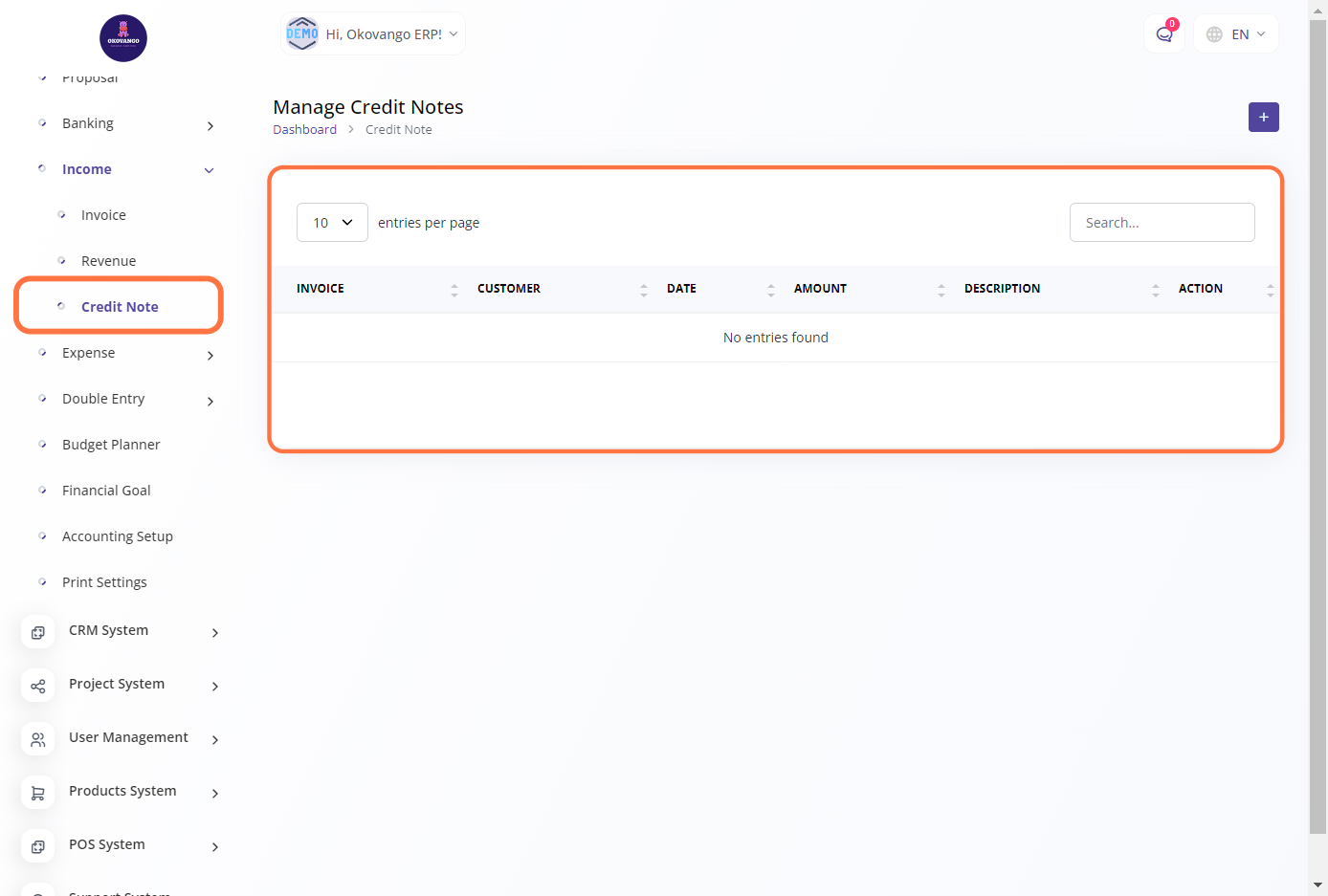Click the Search input field
This screenshot has height=896, width=1328.
[x=1162, y=223]
